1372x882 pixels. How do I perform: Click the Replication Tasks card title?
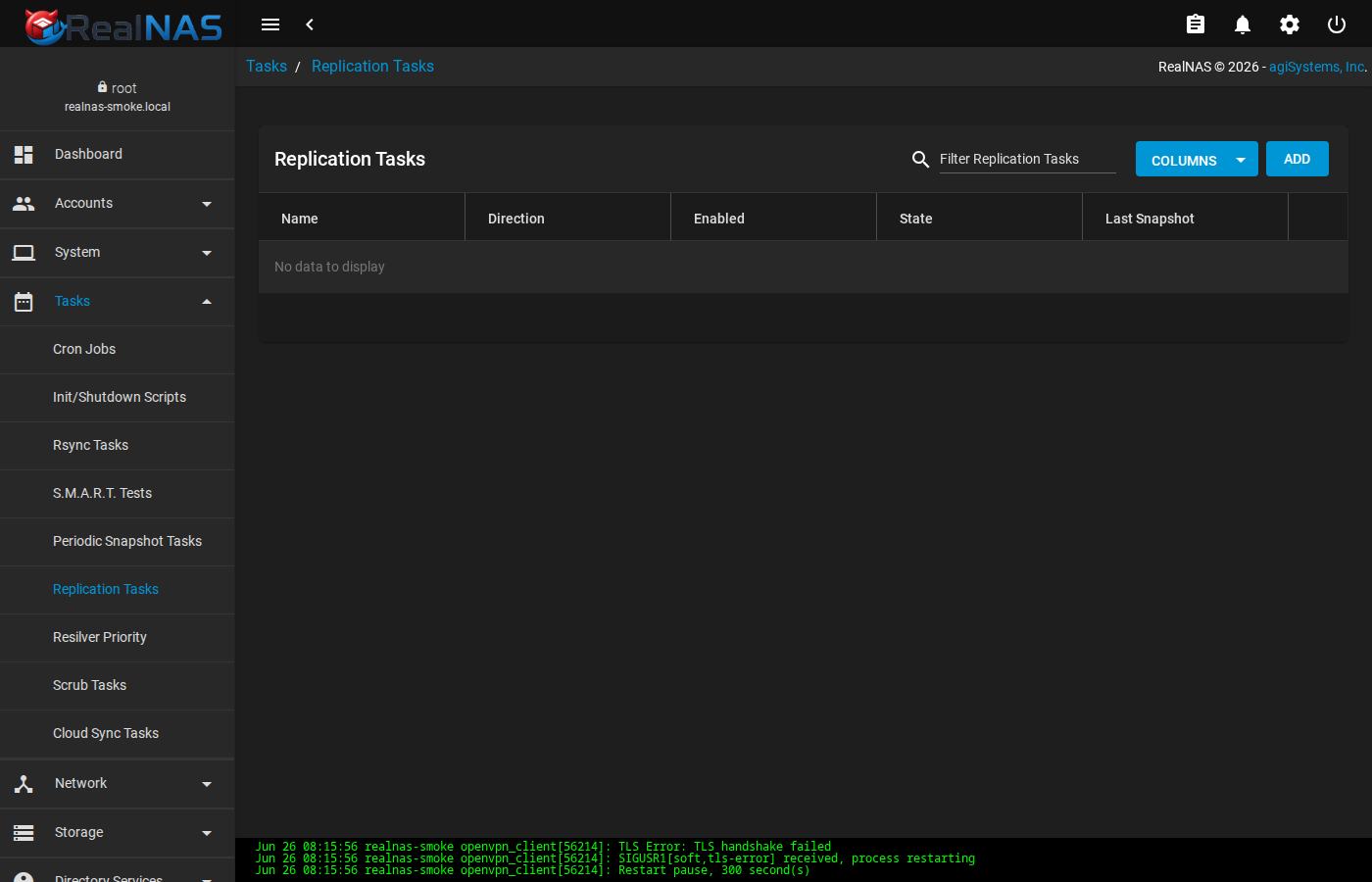click(350, 159)
